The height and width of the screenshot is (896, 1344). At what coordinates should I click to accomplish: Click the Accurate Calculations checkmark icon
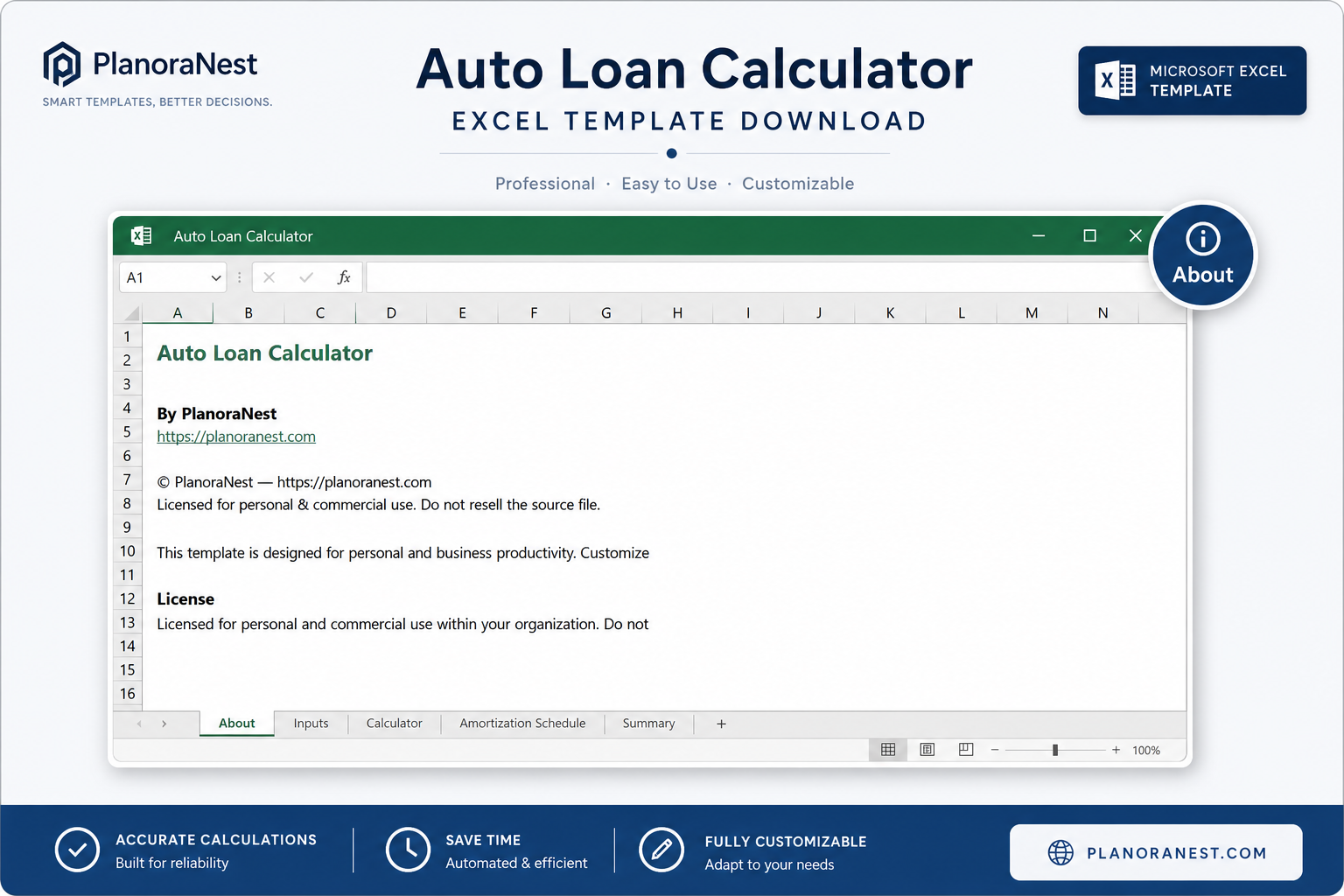(x=77, y=850)
